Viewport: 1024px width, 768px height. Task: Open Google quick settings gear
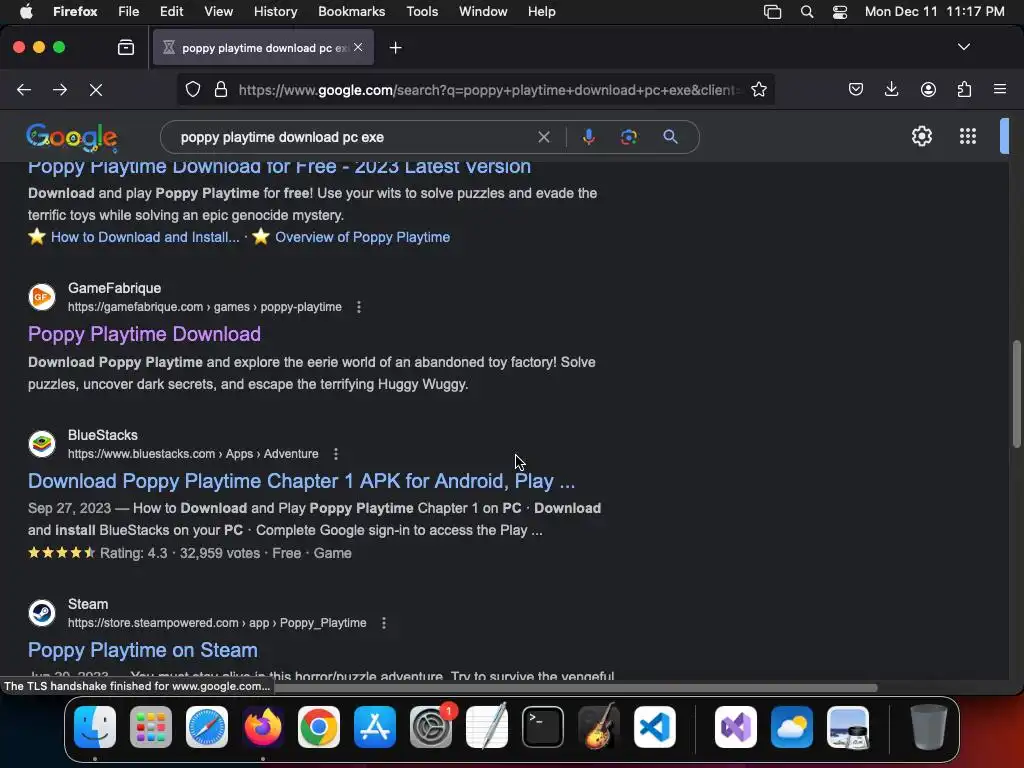click(x=921, y=136)
